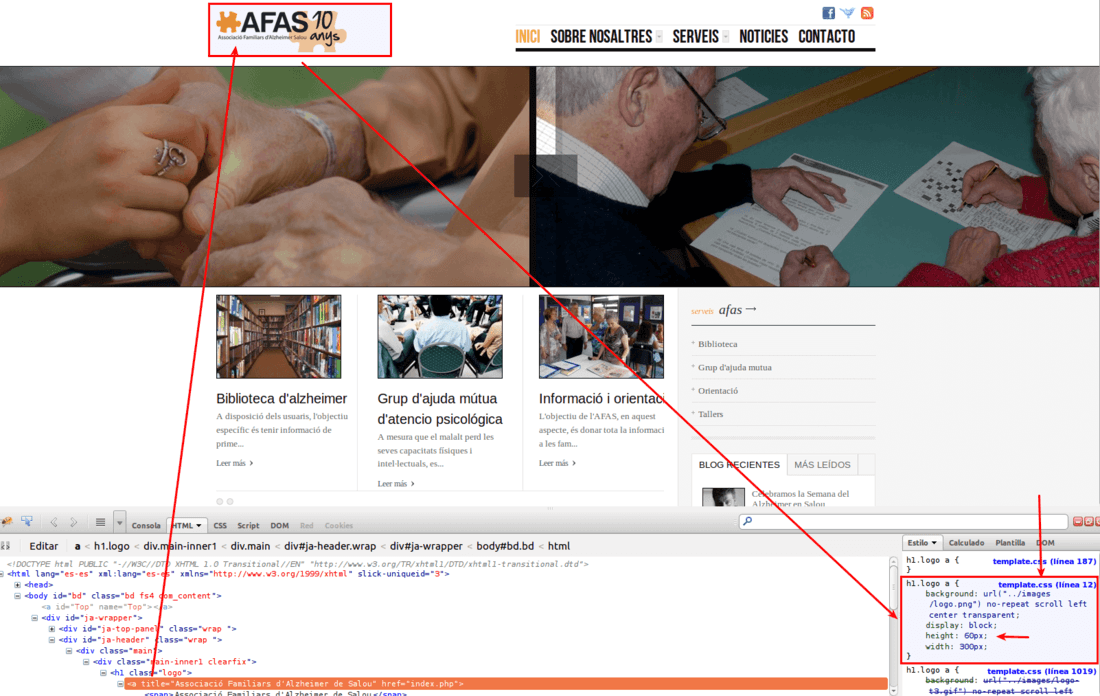The image size is (1100, 696).
Task: Click the slideshow arrow between photos
Action: coord(545,176)
